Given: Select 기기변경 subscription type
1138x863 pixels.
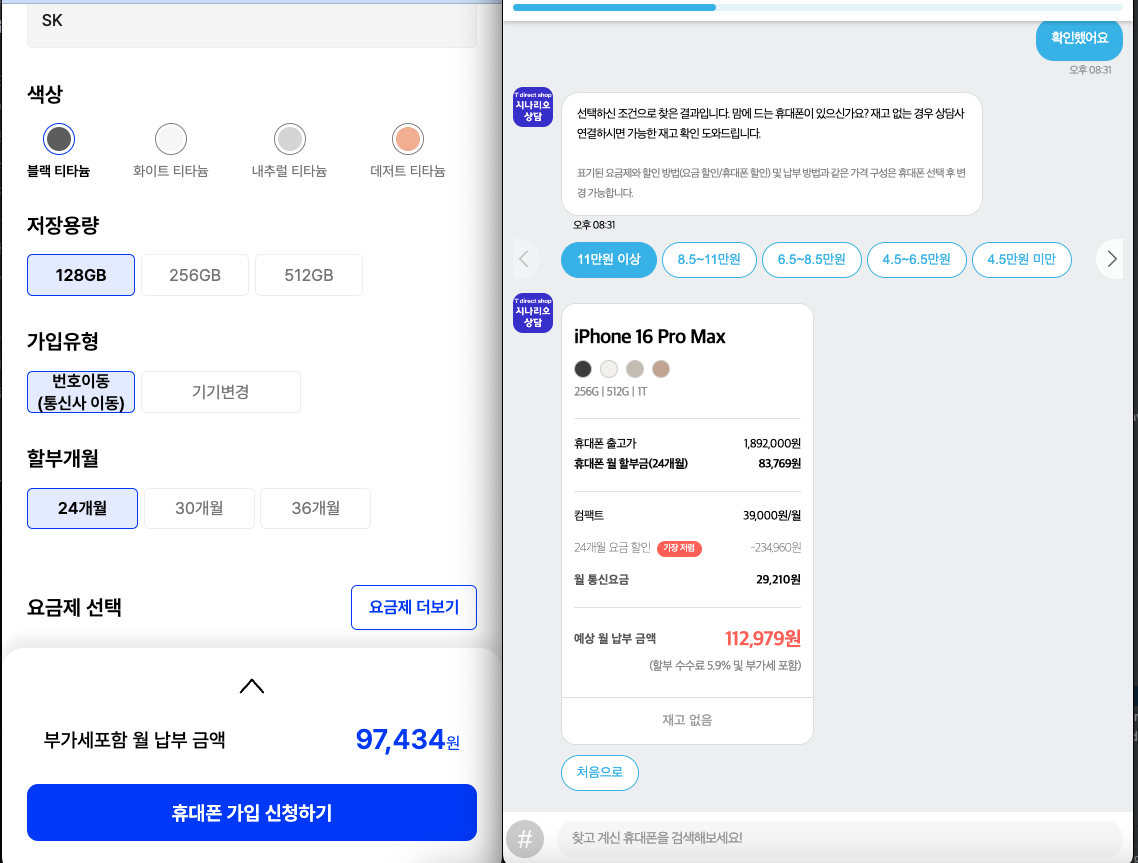Looking at the screenshot, I should pos(221,392).
